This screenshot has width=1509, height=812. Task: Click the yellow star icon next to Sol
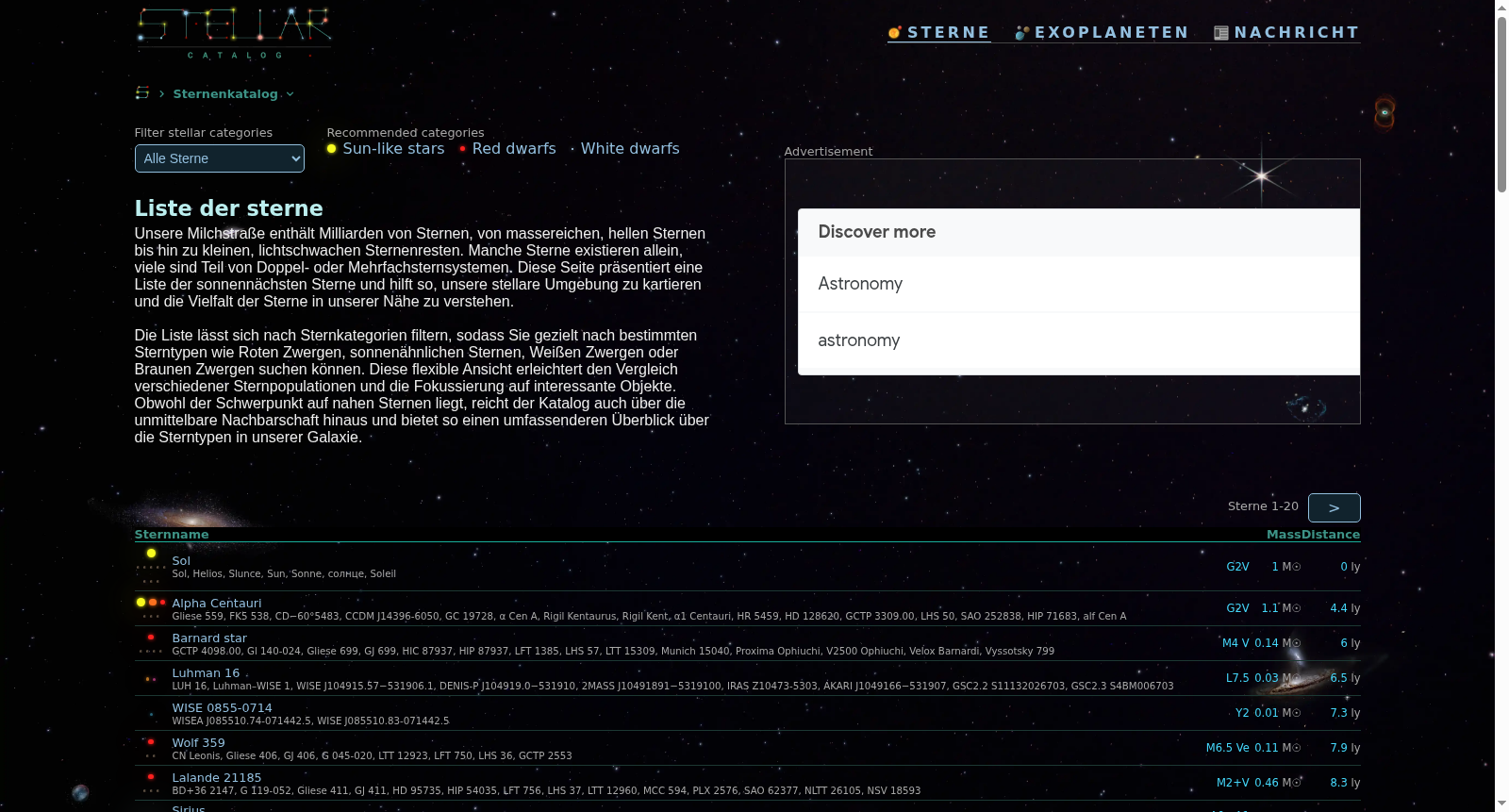[151, 554]
